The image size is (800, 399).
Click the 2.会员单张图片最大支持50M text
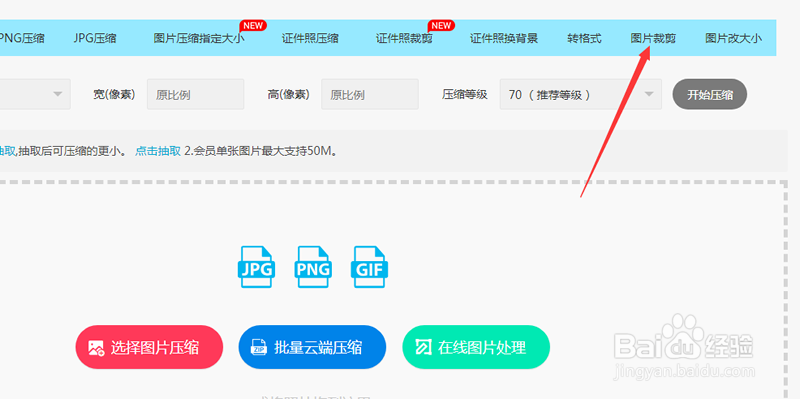(261, 151)
